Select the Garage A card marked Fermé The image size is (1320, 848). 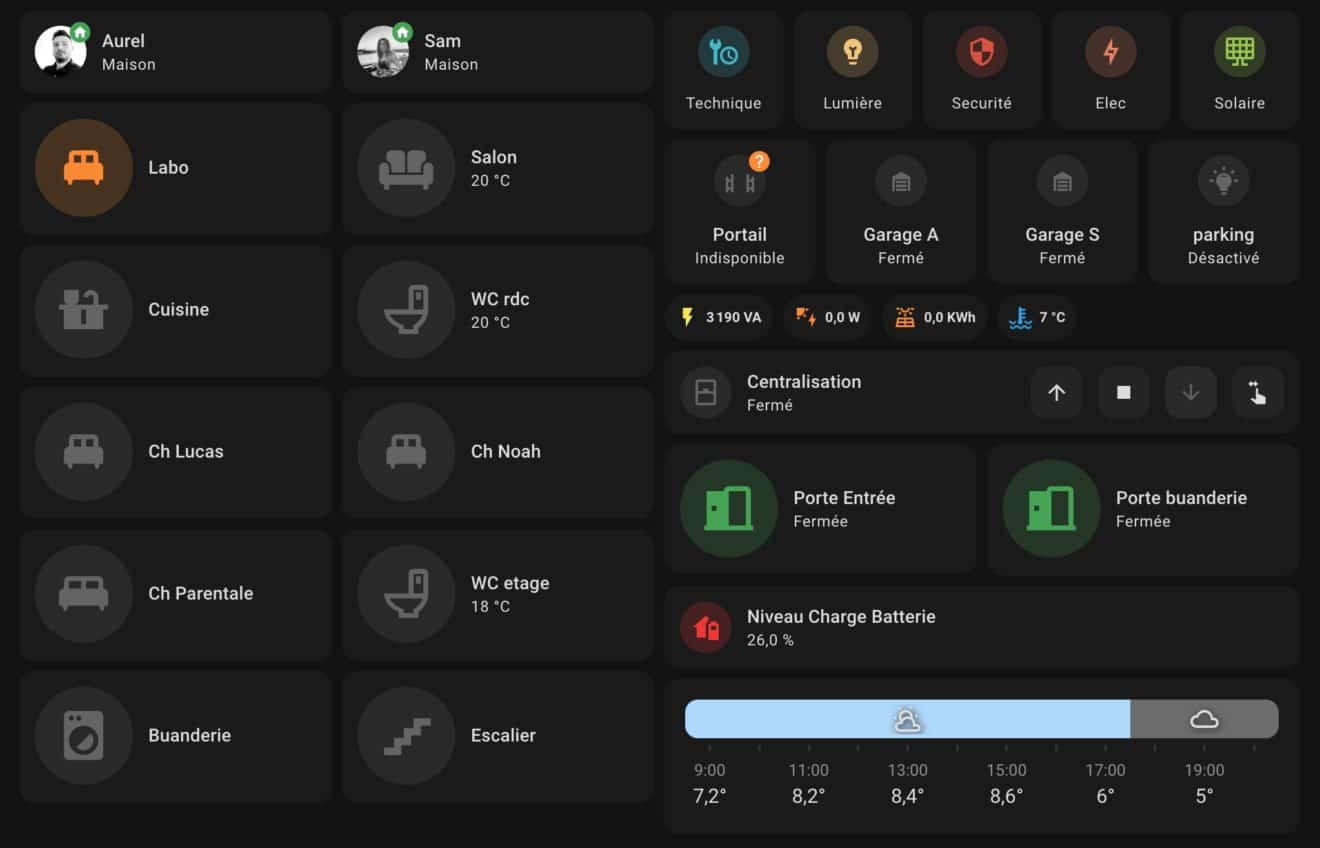pos(901,211)
